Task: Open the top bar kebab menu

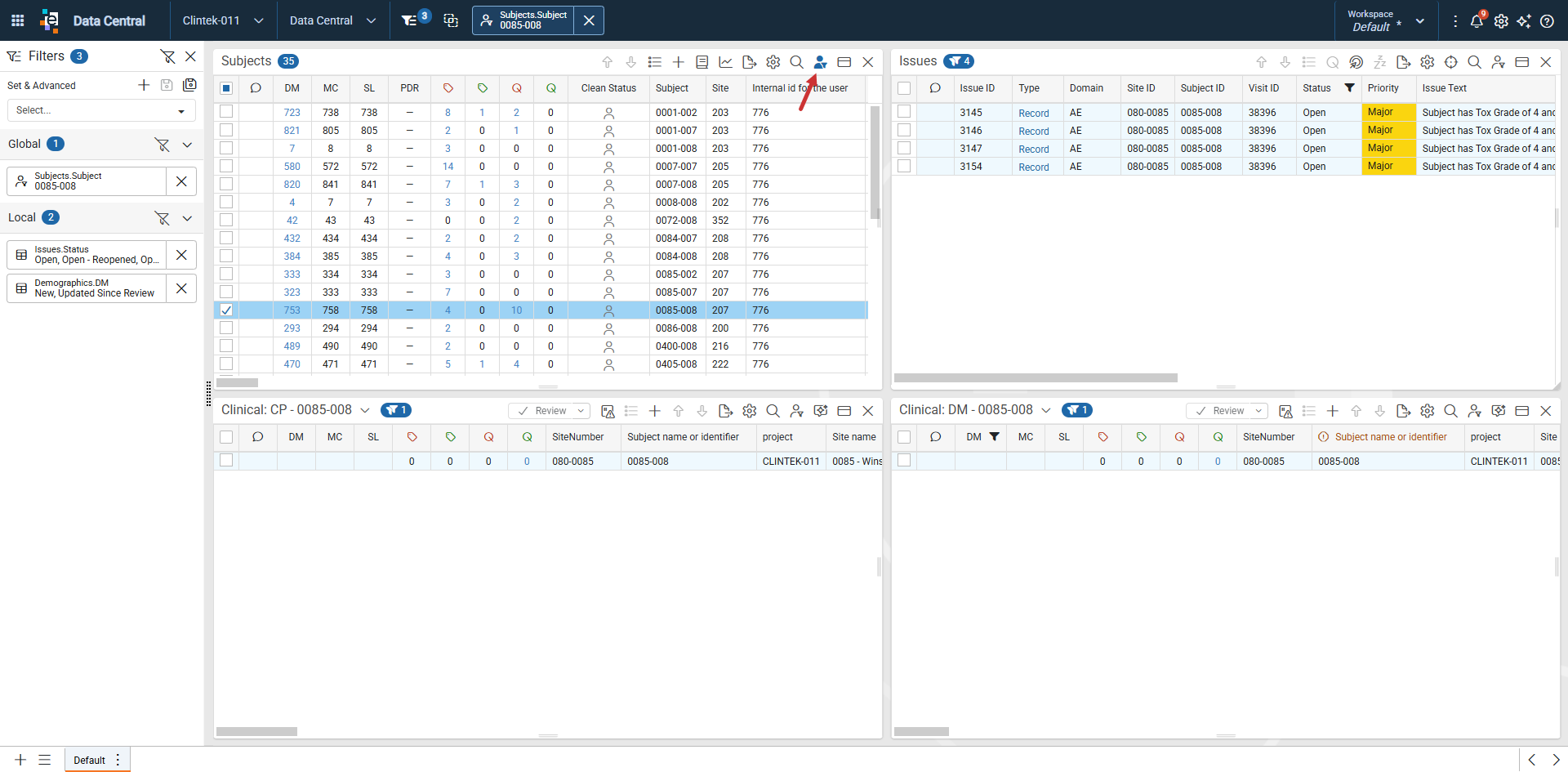Action: click(x=1455, y=21)
